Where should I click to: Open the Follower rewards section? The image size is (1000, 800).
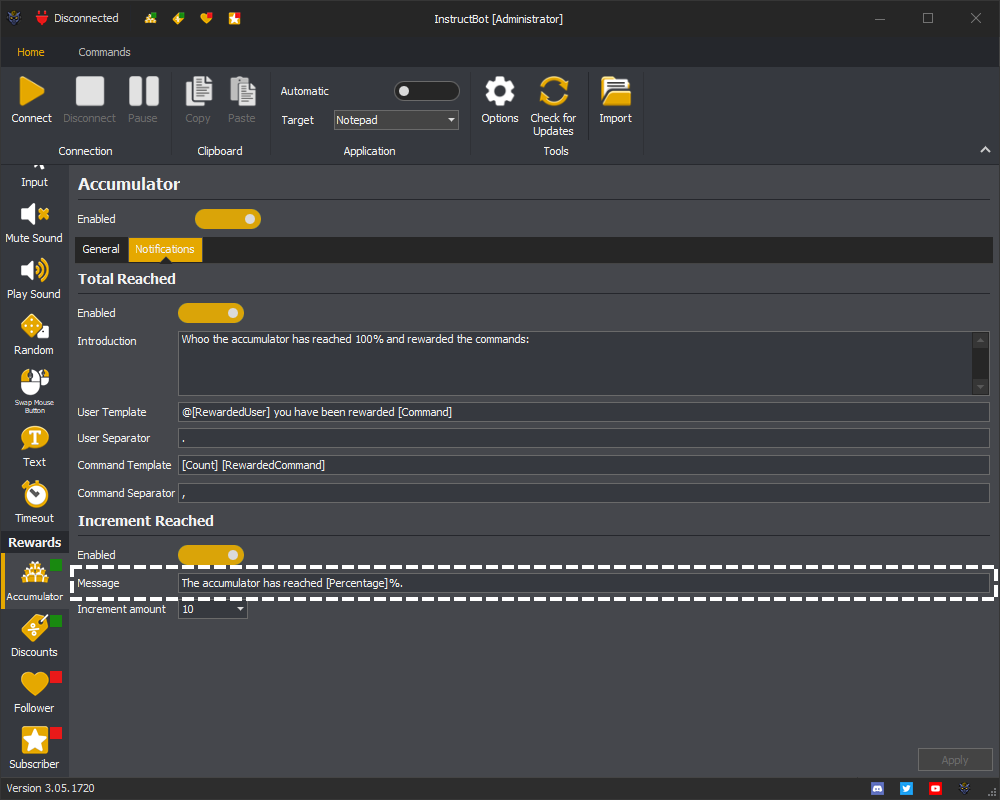pyautogui.click(x=34, y=692)
